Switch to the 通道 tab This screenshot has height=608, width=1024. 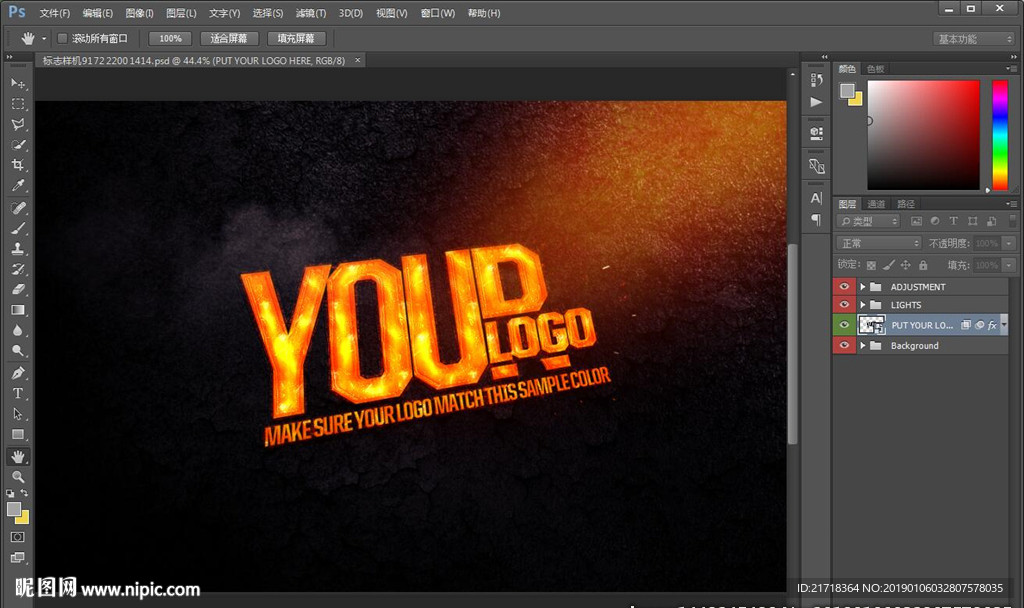click(876, 204)
